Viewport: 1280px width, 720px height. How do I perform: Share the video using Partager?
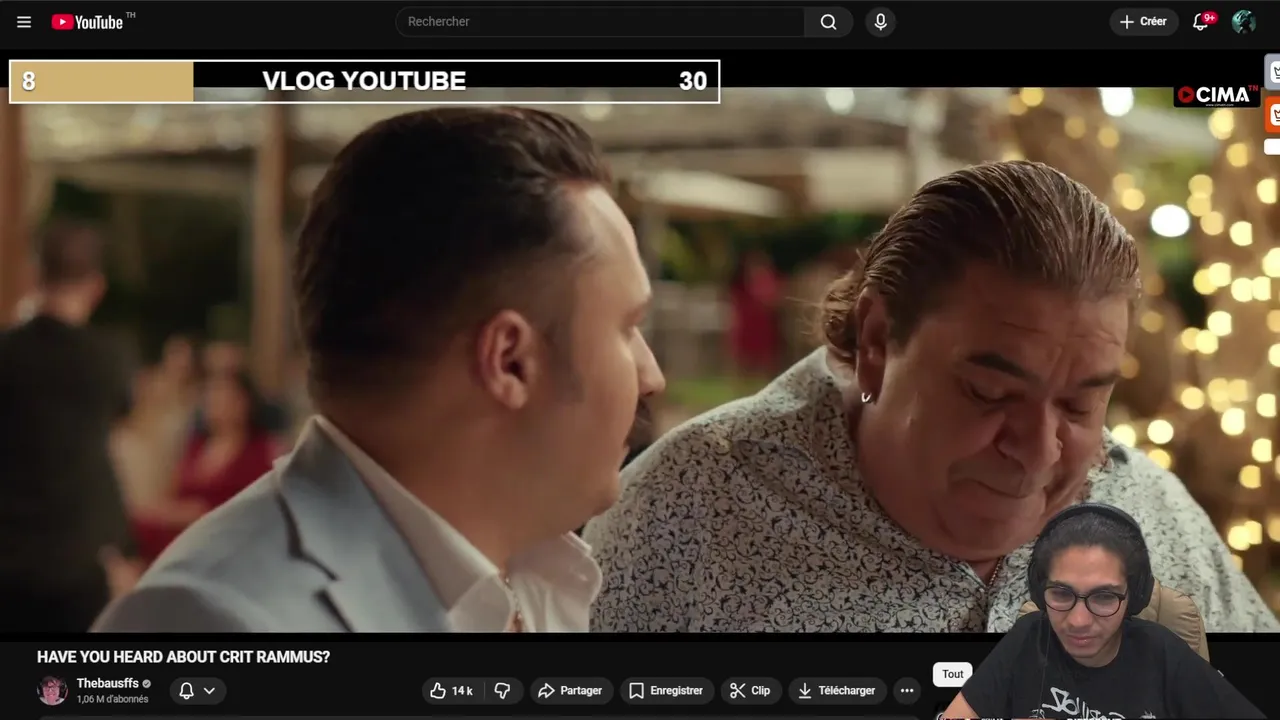[x=570, y=690]
